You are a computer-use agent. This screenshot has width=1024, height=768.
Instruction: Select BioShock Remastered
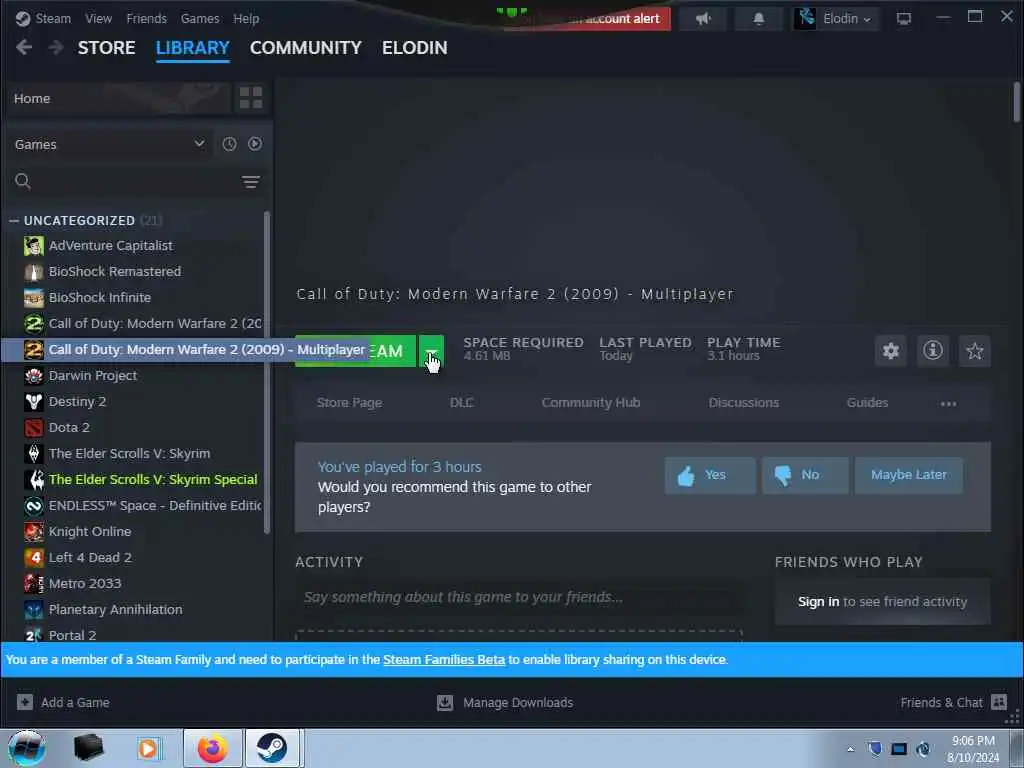[x=114, y=271]
